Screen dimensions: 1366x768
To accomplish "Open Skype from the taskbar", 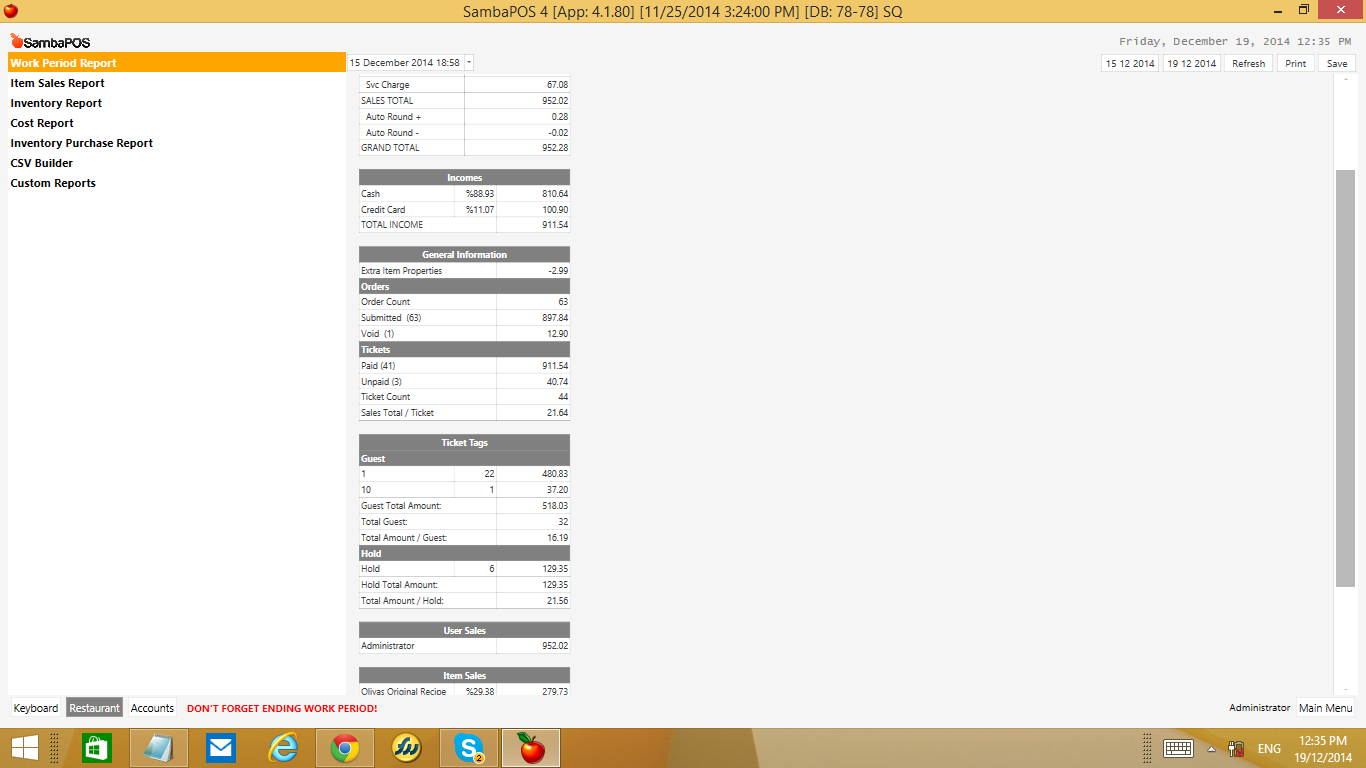I will pyautogui.click(x=469, y=748).
